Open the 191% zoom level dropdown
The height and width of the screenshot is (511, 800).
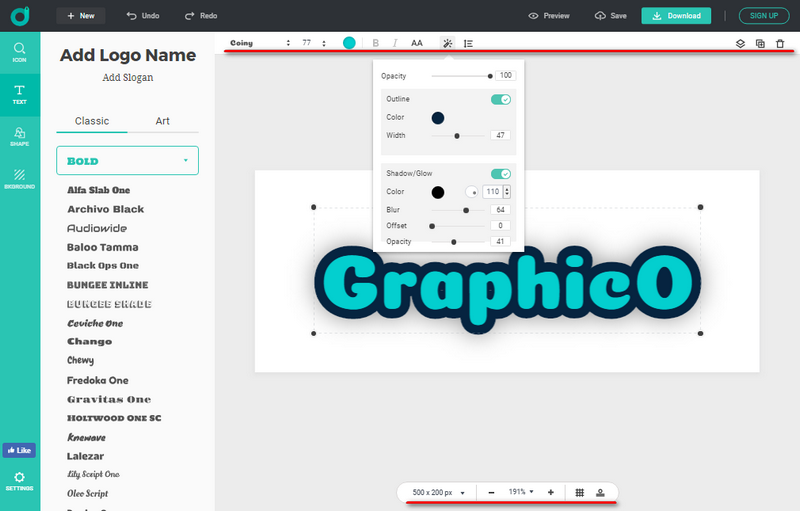click(x=521, y=492)
